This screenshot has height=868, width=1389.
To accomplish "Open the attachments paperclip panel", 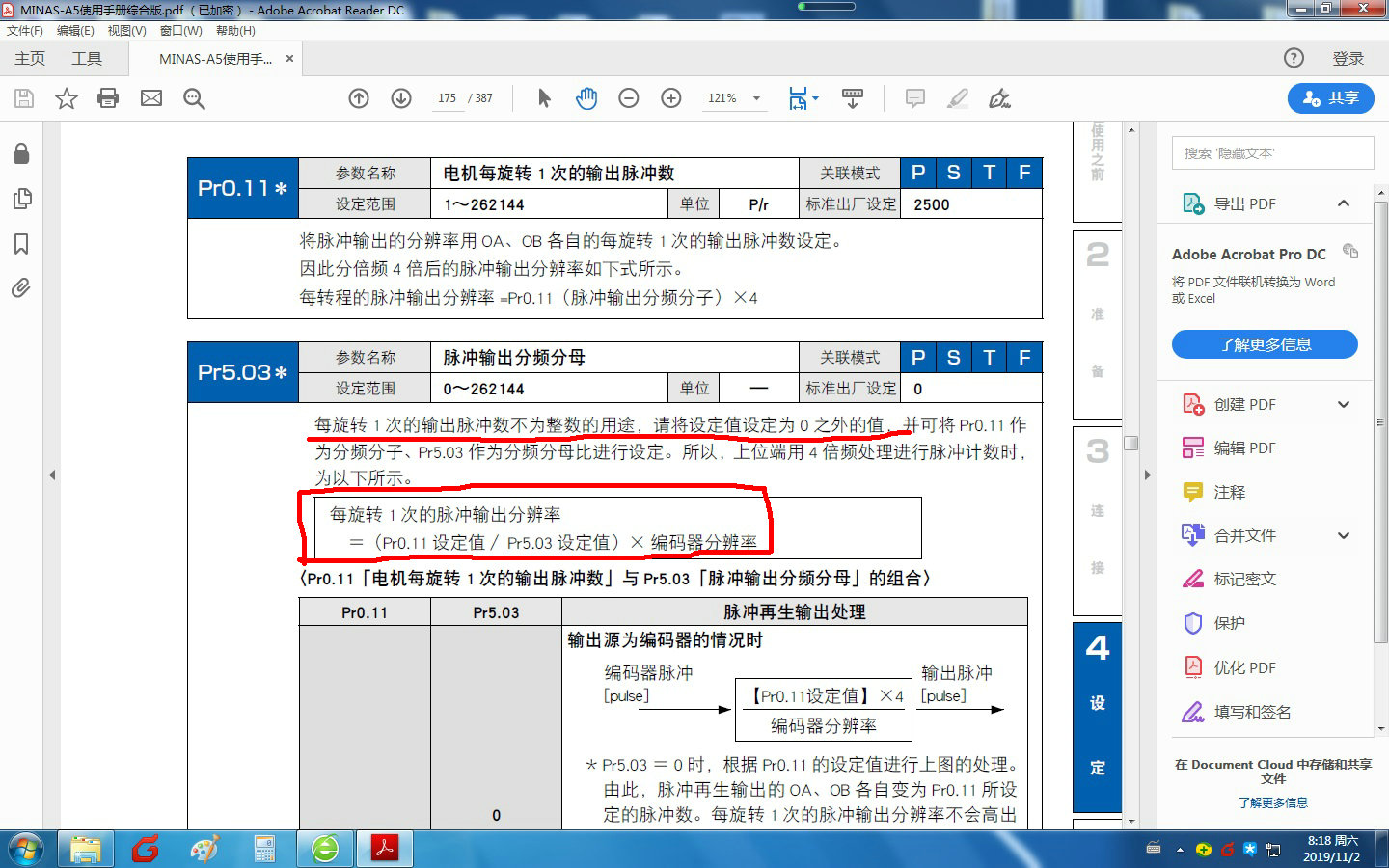I will 21,287.
